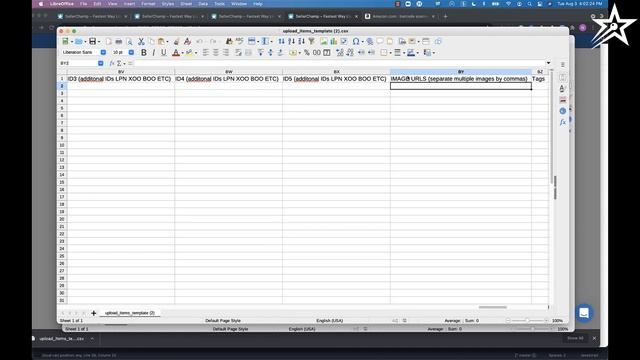
Task: Expand the font size dropdown
Action: pos(131,52)
